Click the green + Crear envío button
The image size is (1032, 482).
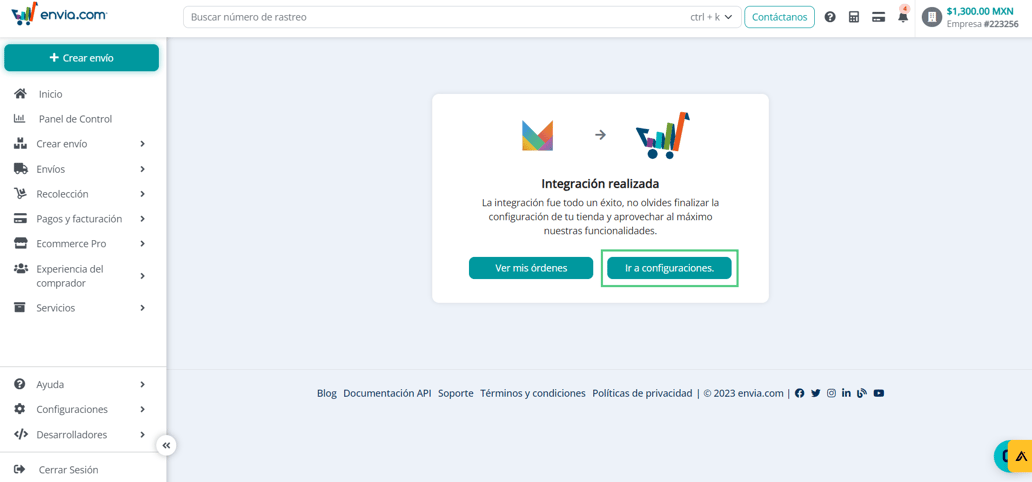click(82, 58)
